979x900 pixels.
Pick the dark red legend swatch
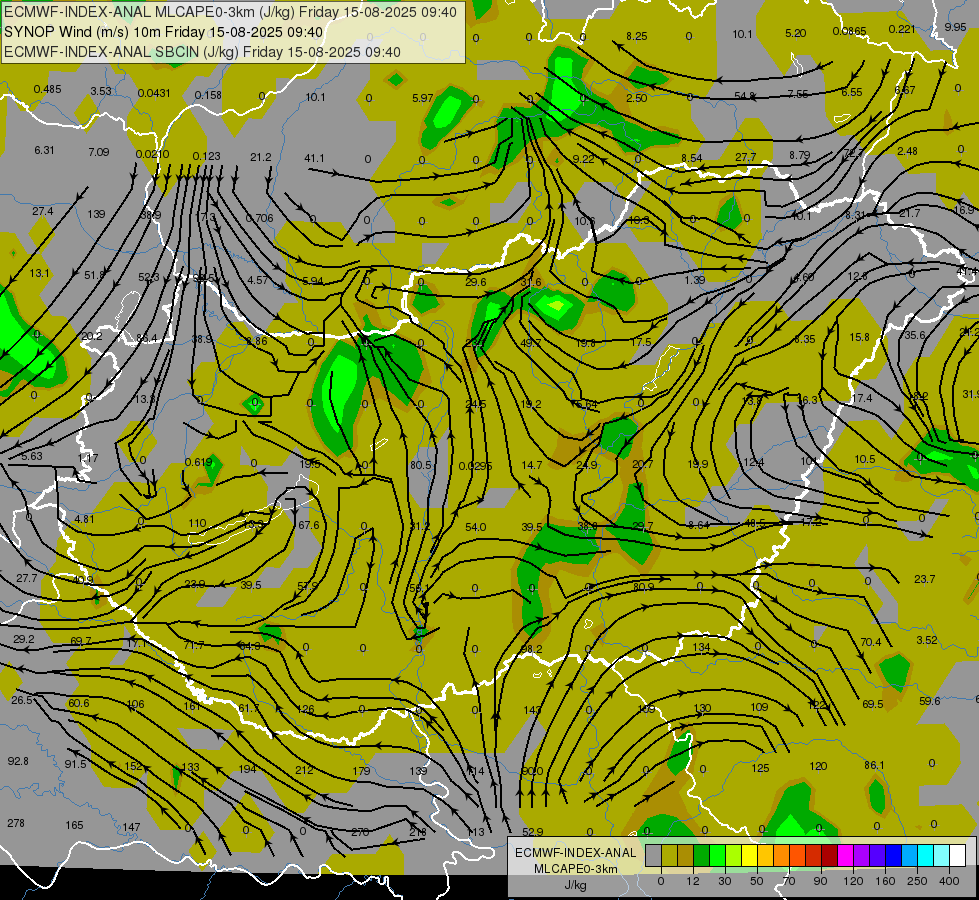[x=830, y=856]
